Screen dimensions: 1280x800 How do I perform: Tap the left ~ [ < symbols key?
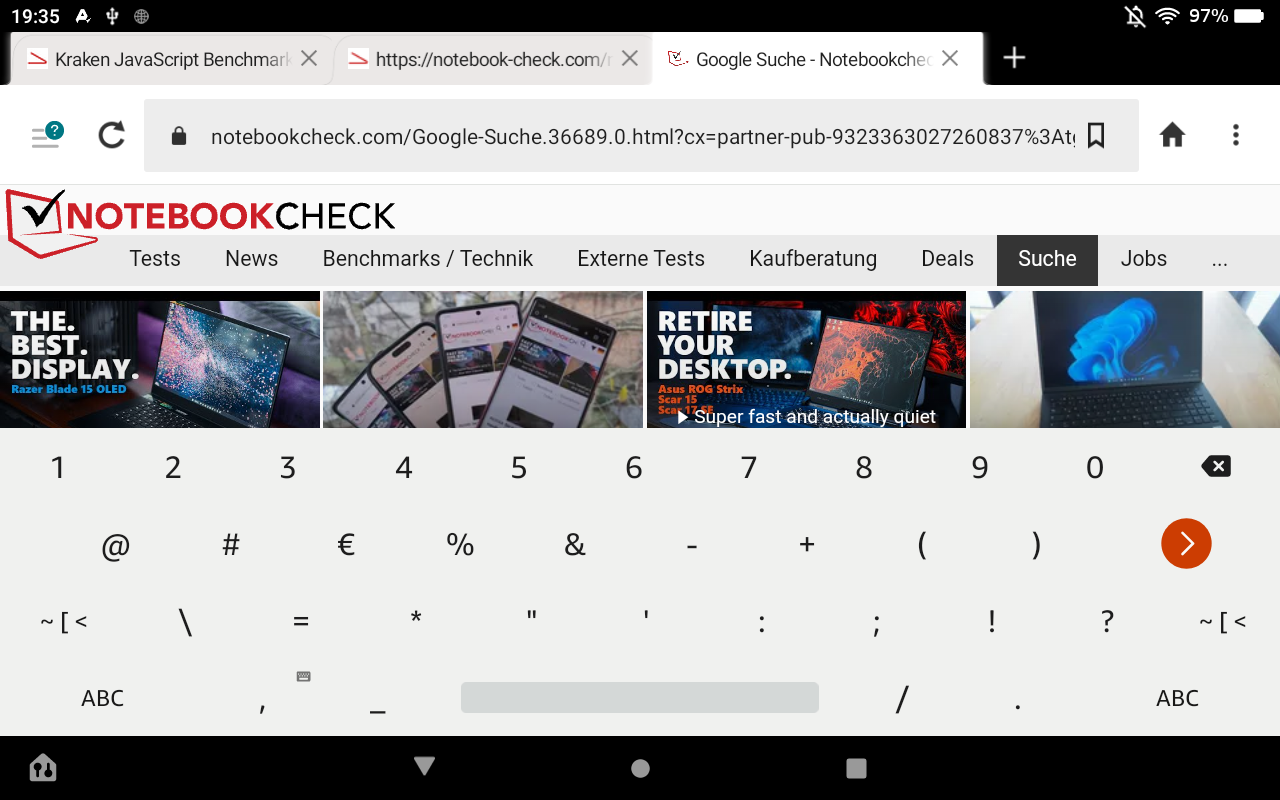(63, 622)
